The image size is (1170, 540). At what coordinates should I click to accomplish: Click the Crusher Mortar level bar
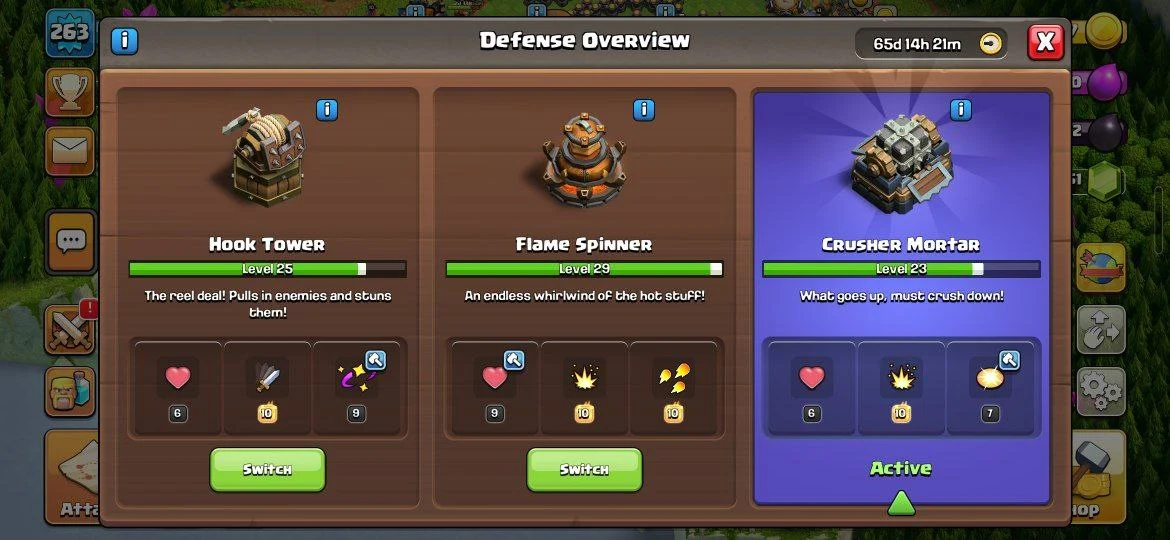click(901, 269)
